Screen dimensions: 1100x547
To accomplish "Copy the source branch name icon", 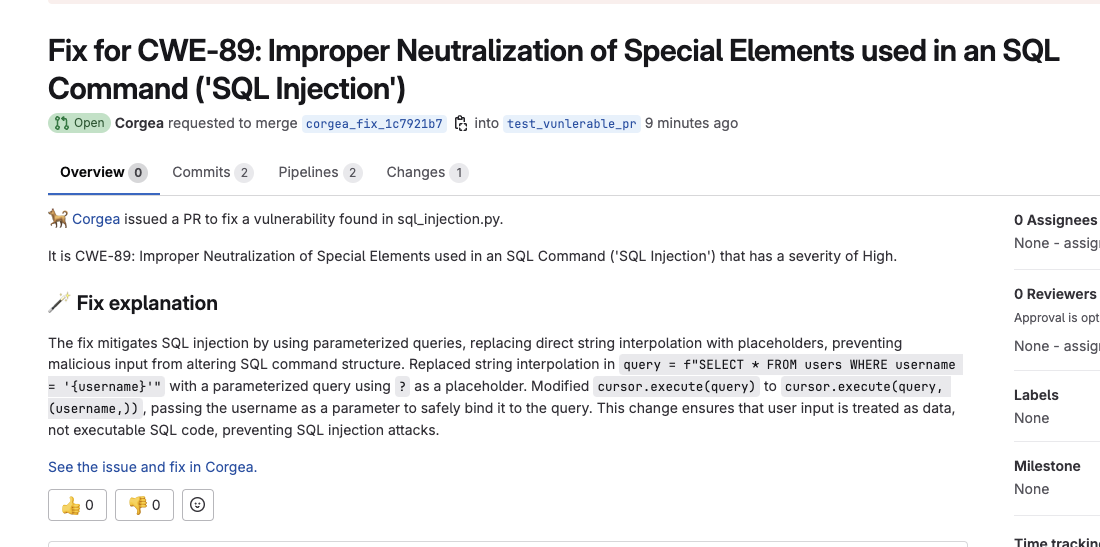I will tap(461, 123).
